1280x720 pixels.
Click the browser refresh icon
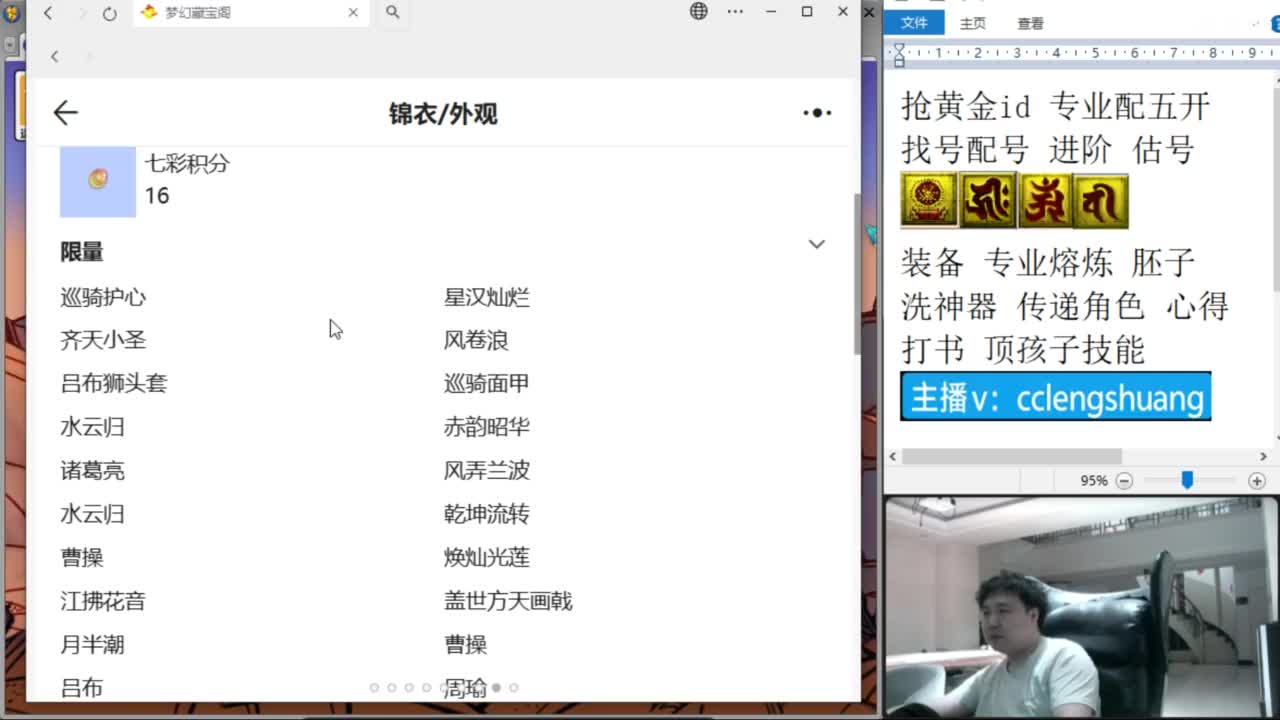pyautogui.click(x=110, y=13)
